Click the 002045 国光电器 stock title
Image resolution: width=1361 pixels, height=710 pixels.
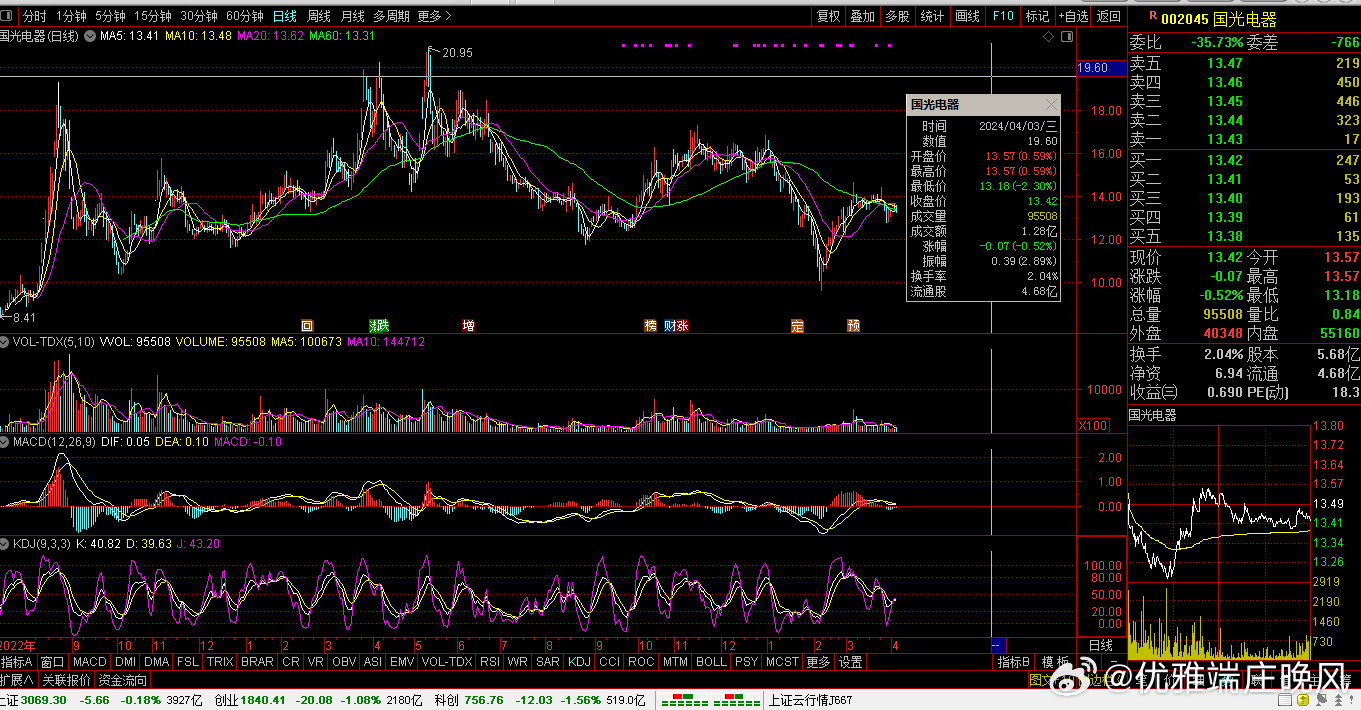pos(1219,19)
